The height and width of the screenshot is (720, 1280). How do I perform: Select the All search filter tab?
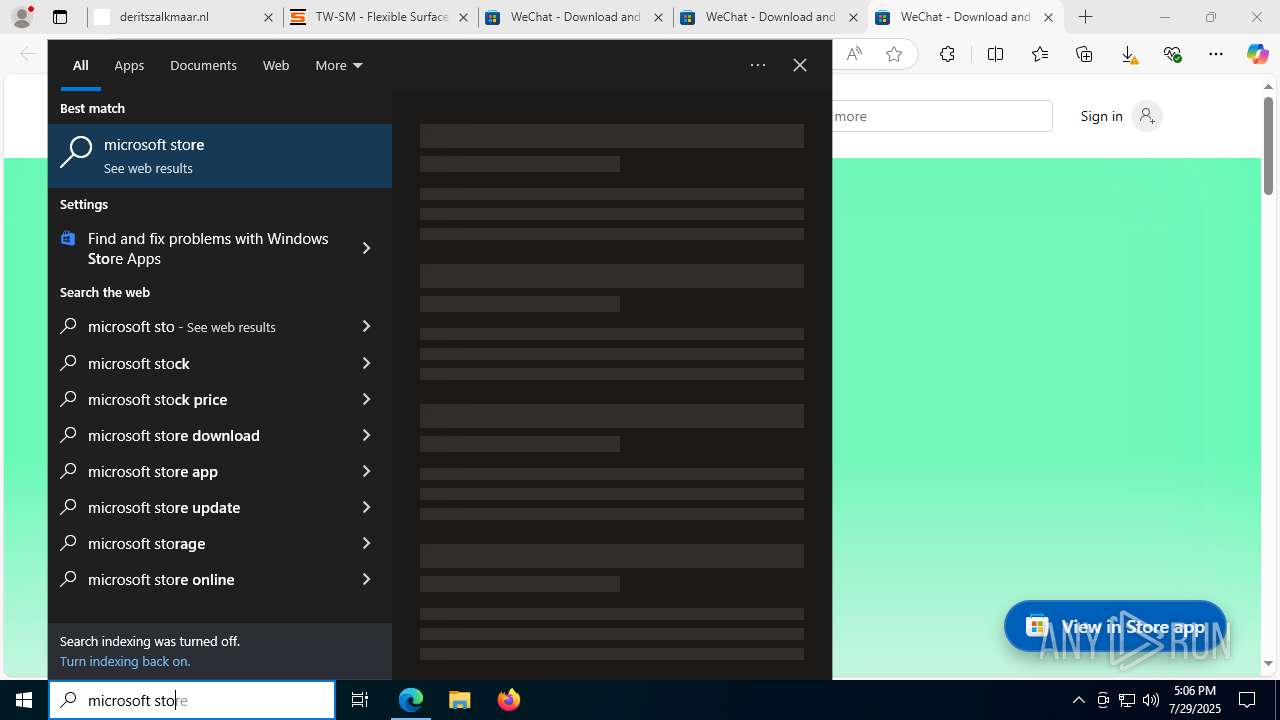[81, 65]
